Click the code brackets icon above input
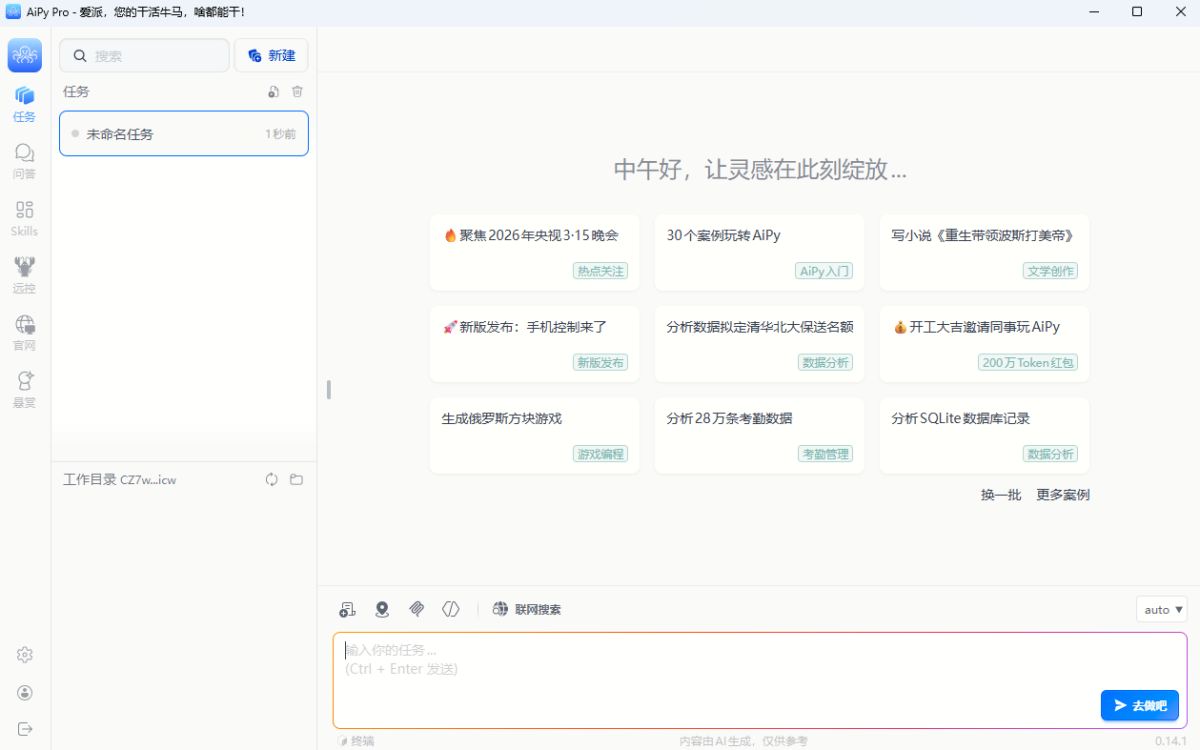Screen dimensions: 1200x750 [x=451, y=609]
